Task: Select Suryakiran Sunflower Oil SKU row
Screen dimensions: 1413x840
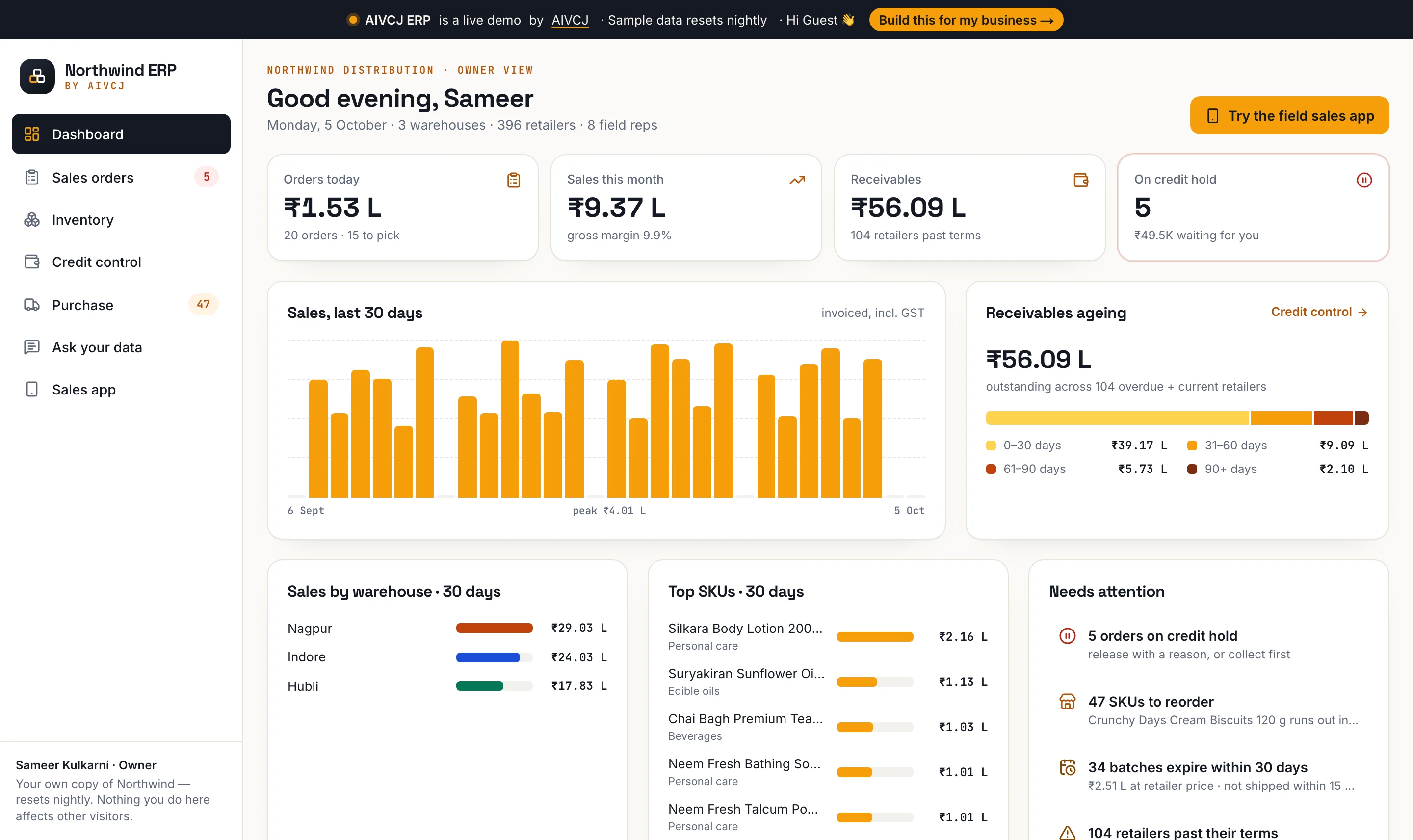Action: point(827,682)
